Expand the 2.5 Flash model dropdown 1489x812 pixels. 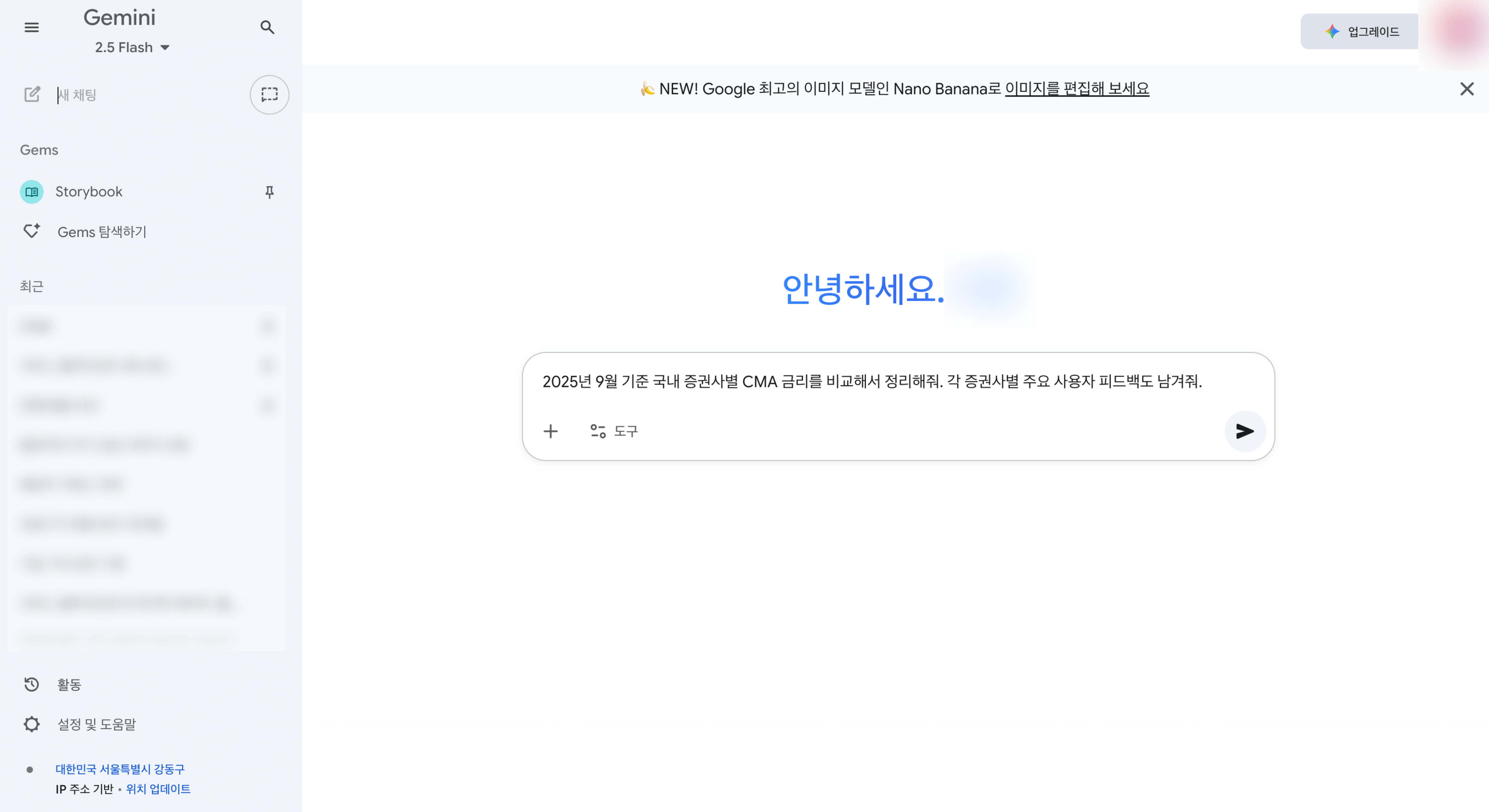132,47
